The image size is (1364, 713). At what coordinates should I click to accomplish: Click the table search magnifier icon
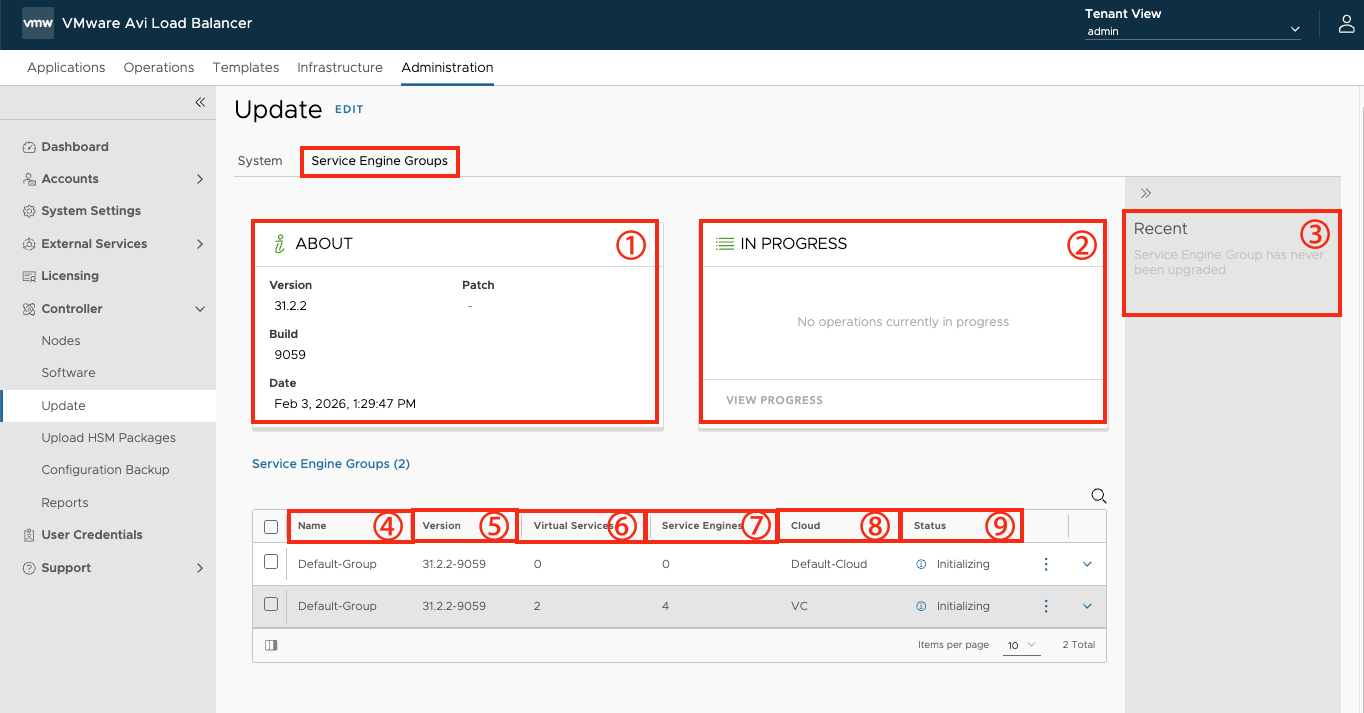point(1099,496)
